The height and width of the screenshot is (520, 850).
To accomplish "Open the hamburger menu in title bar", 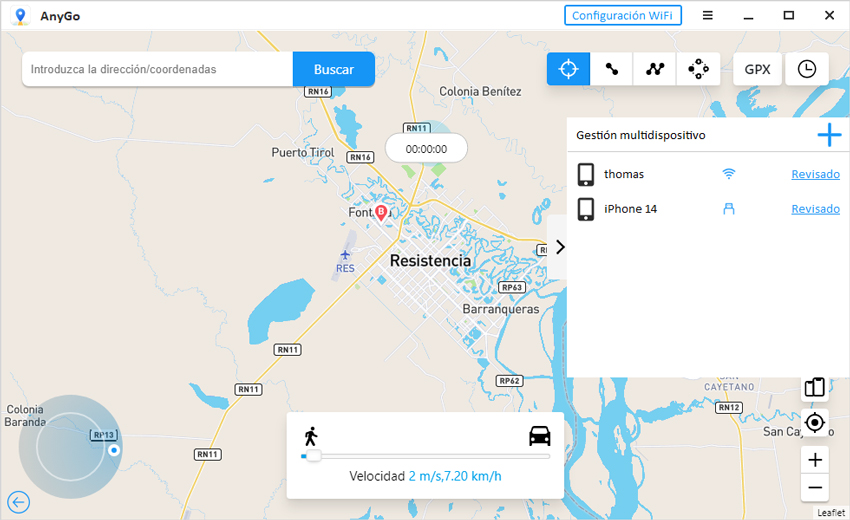I will click(x=708, y=15).
